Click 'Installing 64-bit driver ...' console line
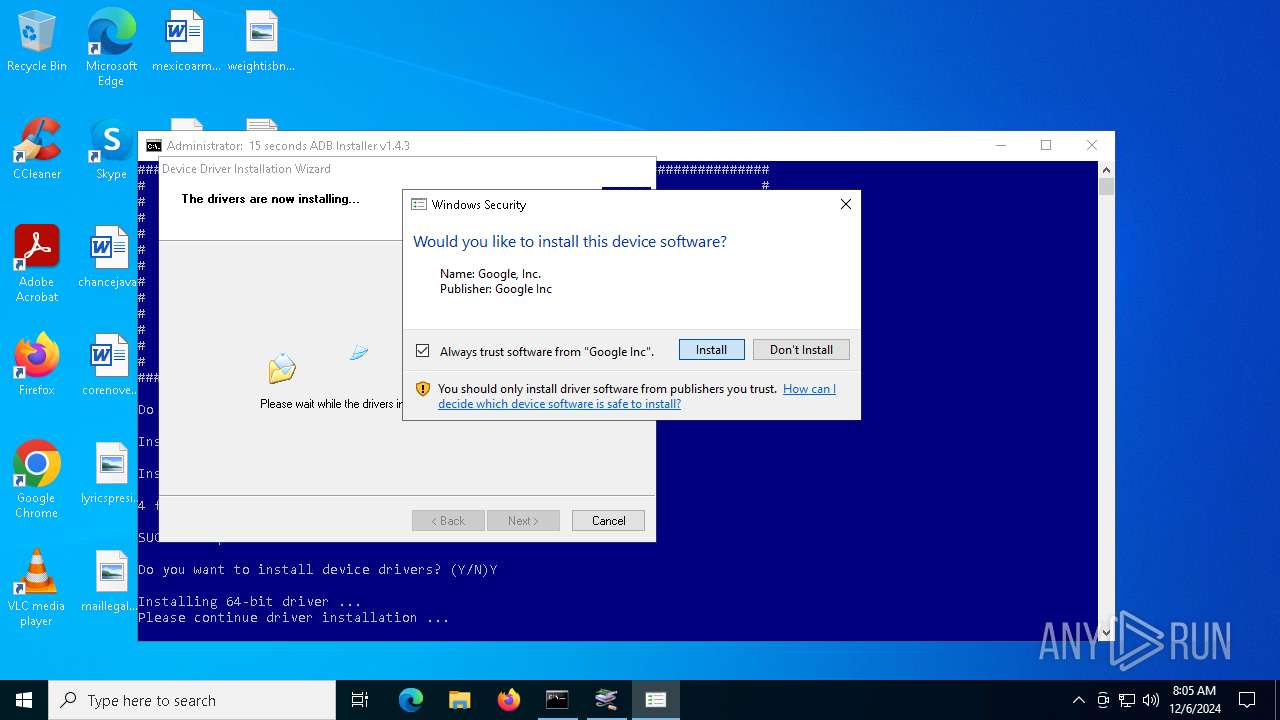The image size is (1280, 720). click(x=250, y=602)
